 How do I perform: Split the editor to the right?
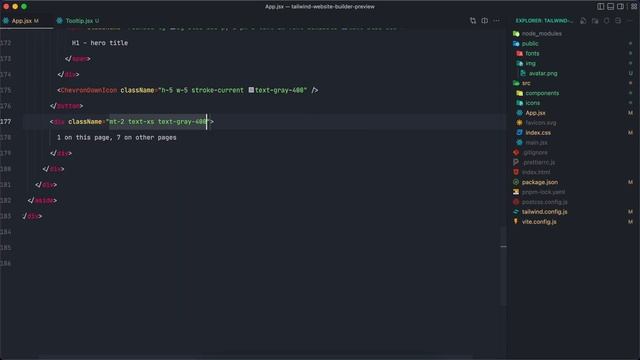coord(484,20)
